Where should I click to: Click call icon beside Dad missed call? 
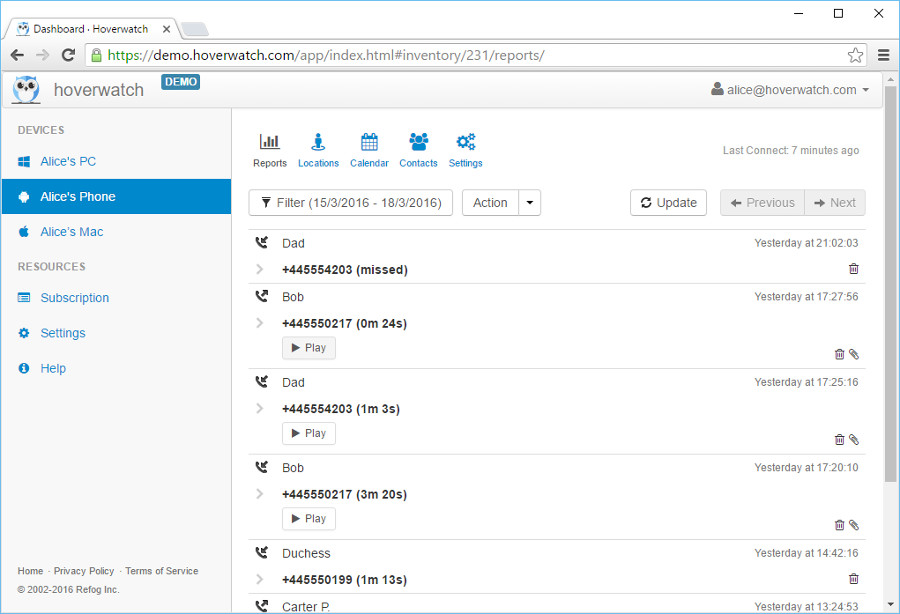coord(262,243)
